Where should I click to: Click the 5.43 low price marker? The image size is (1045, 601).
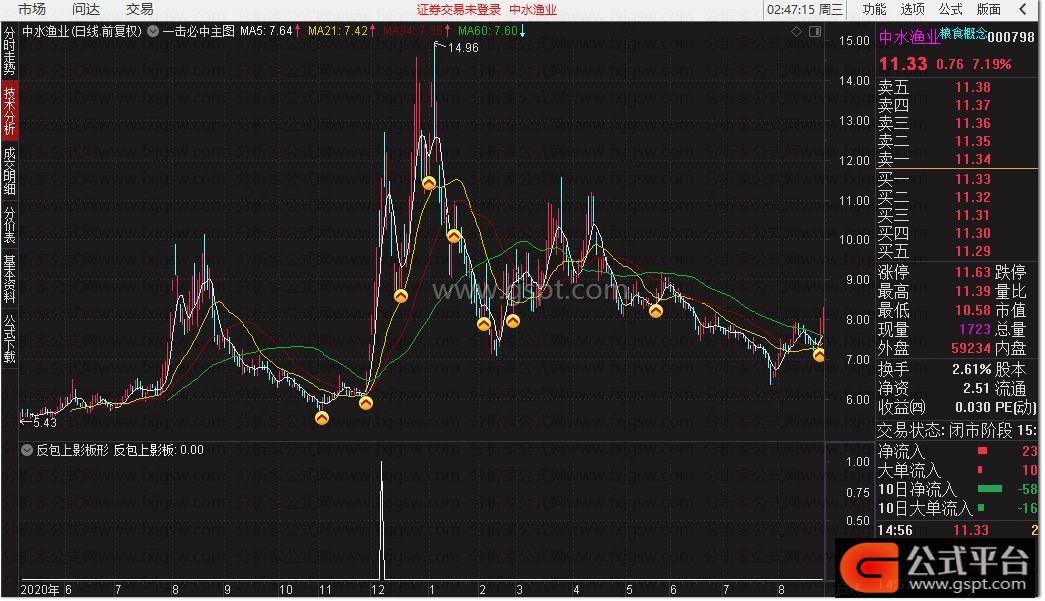[45, 422]
